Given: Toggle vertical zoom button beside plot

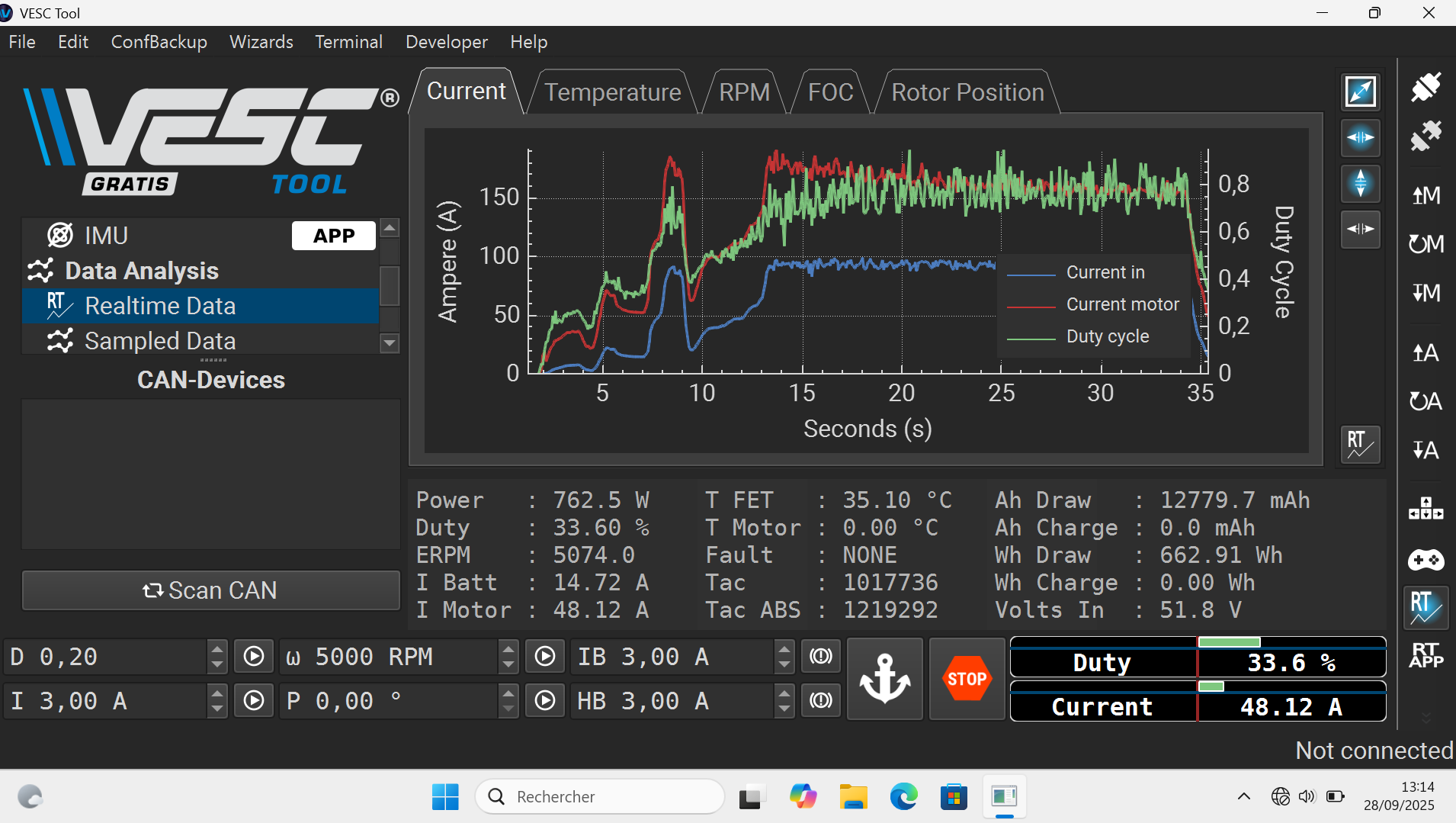Looking at the screenshot, I should tap(1361, 183).
